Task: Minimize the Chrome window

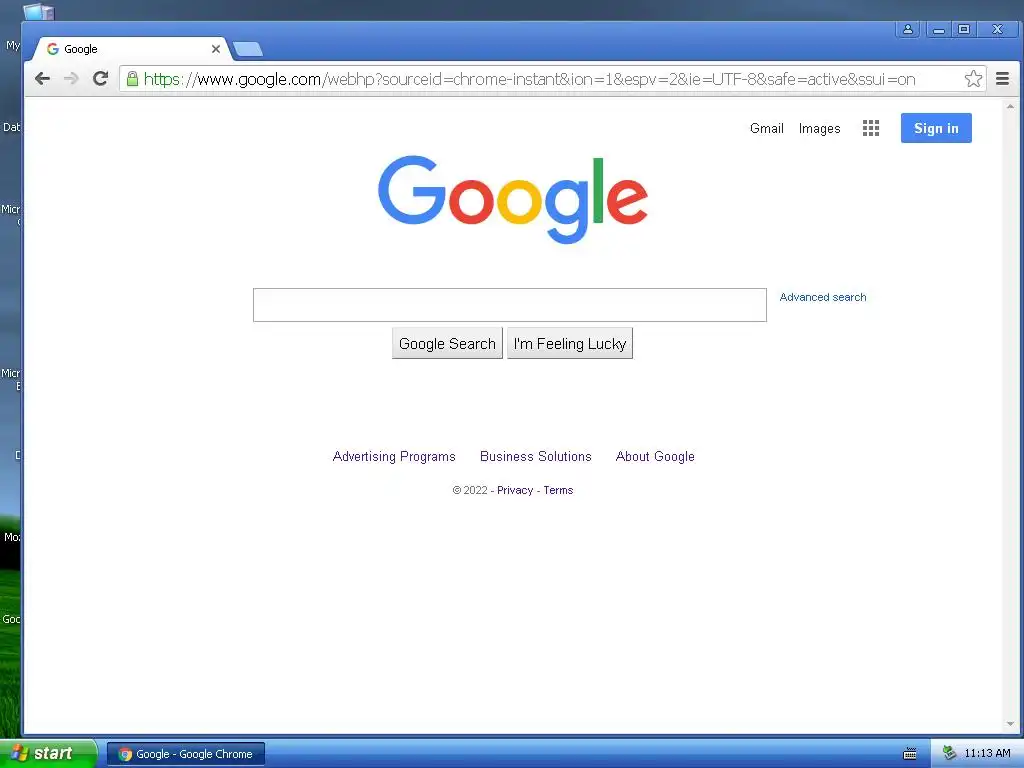Action: tap(938, 29)
